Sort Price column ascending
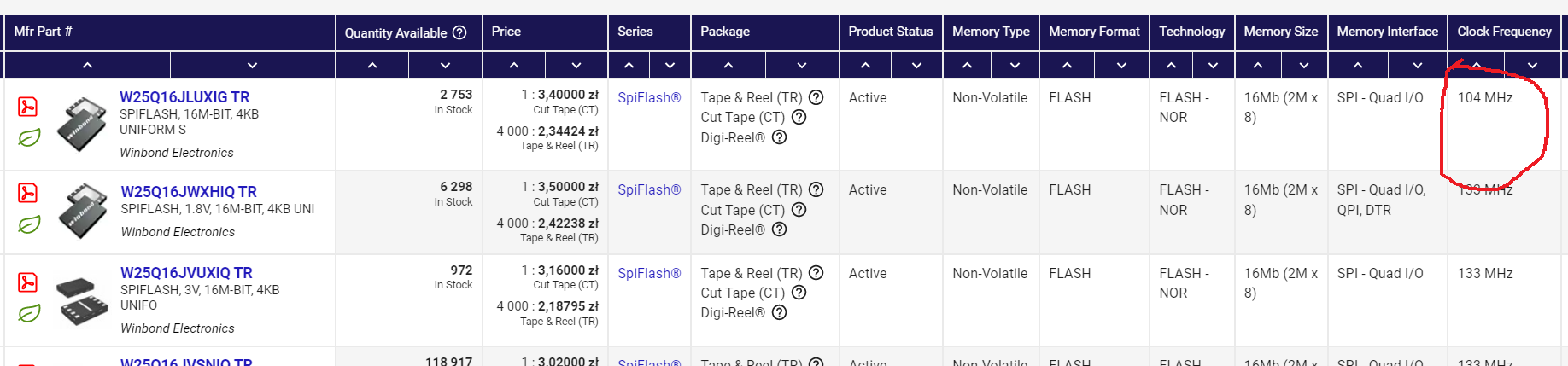The height and width of the screenshot is (366, 1568). click(x=514, y=65)
